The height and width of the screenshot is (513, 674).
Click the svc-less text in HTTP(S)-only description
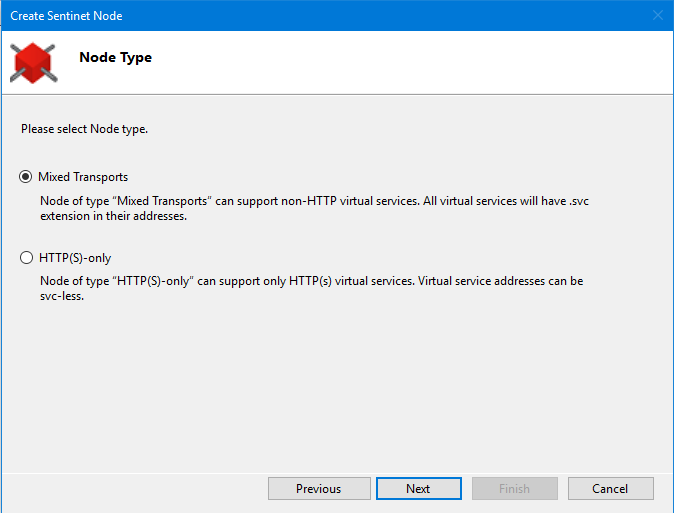pyautogui.click(x=62, y=296)
